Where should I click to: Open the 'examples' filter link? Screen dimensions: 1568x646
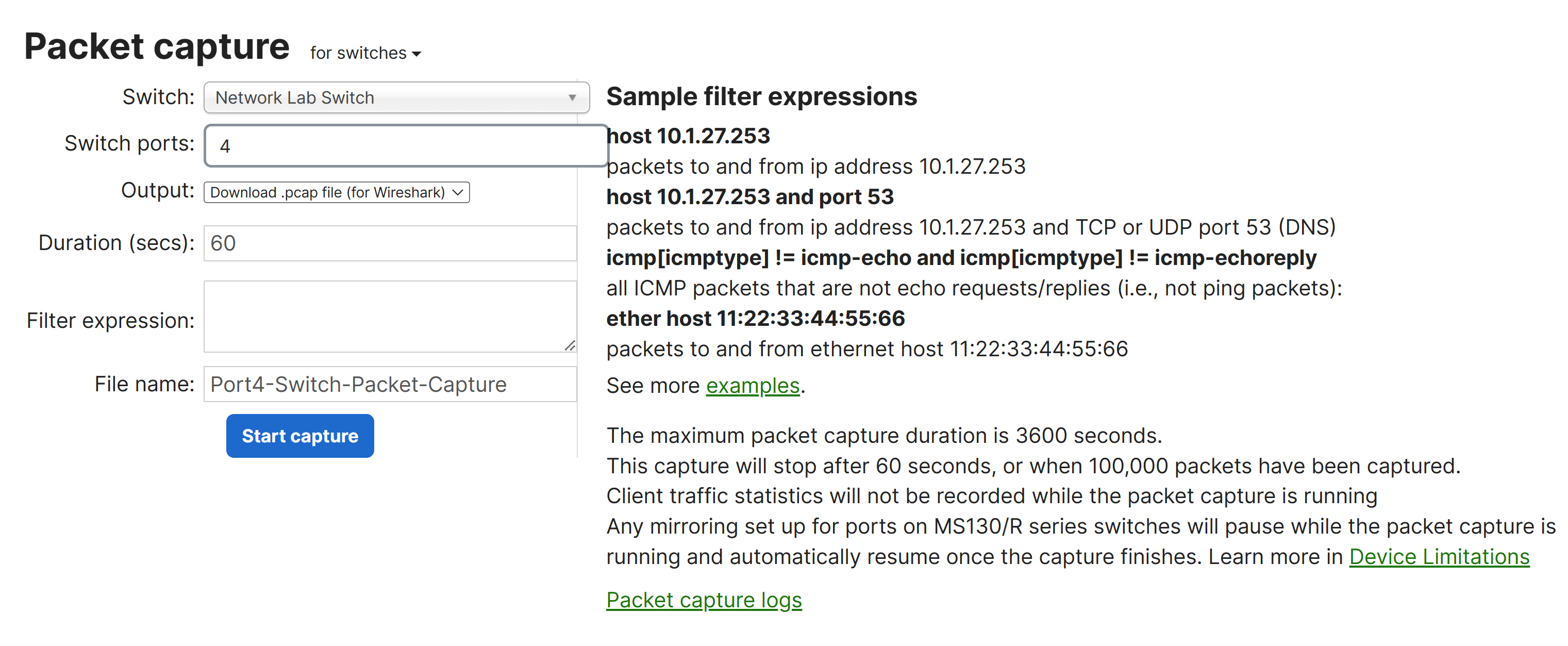pos(753,386)
